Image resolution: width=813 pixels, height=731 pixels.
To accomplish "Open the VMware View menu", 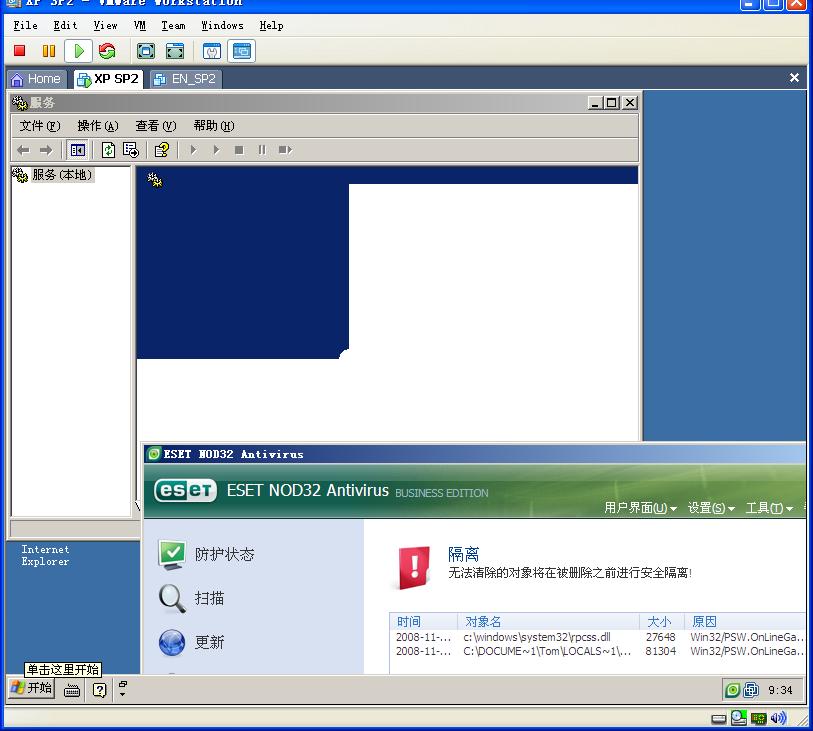I will pos(105,25).
